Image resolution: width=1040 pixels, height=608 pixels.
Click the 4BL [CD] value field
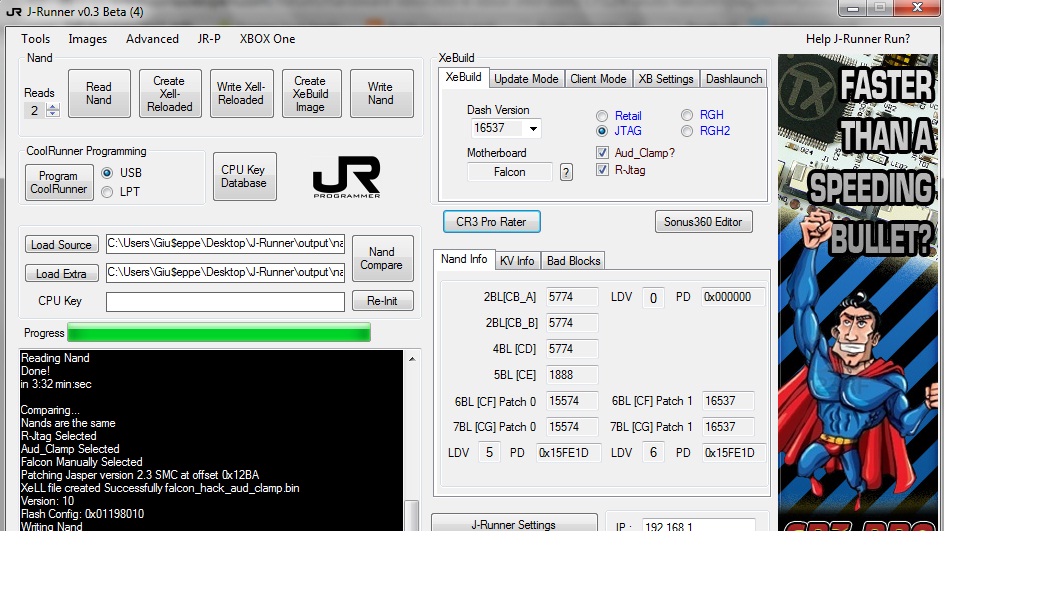[x=572, y=349]
